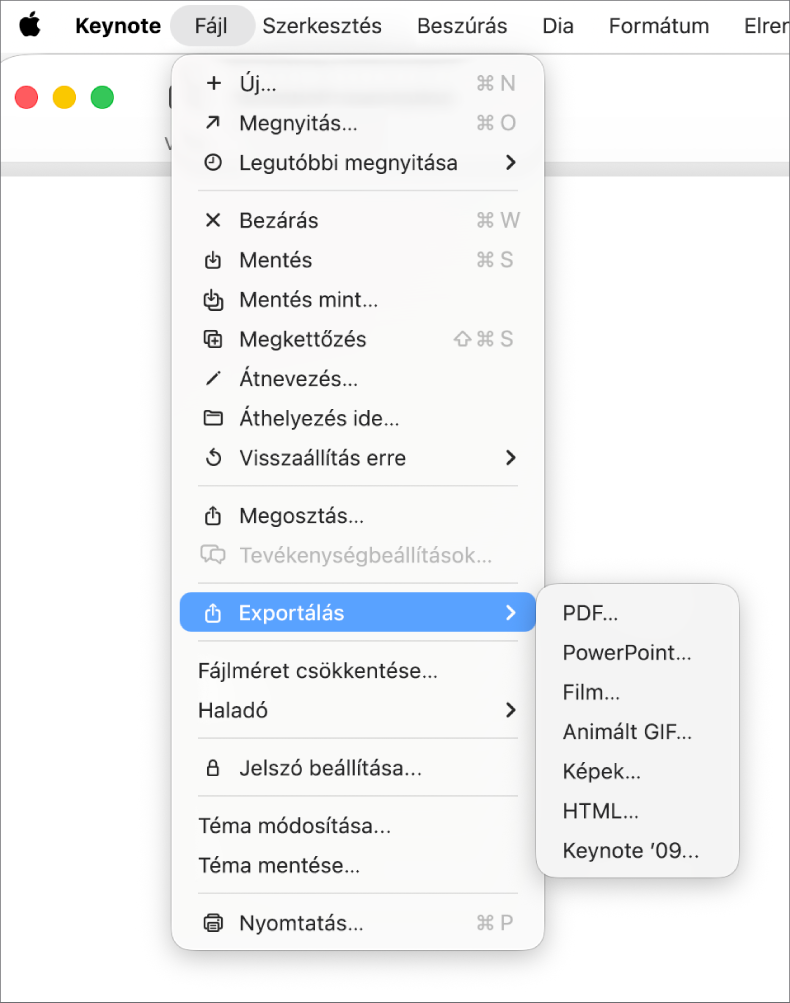Viewport: 790px width, 1003px height.
Task: Select the Áthelyezés ide label
Action: click(x=319, y=418)
